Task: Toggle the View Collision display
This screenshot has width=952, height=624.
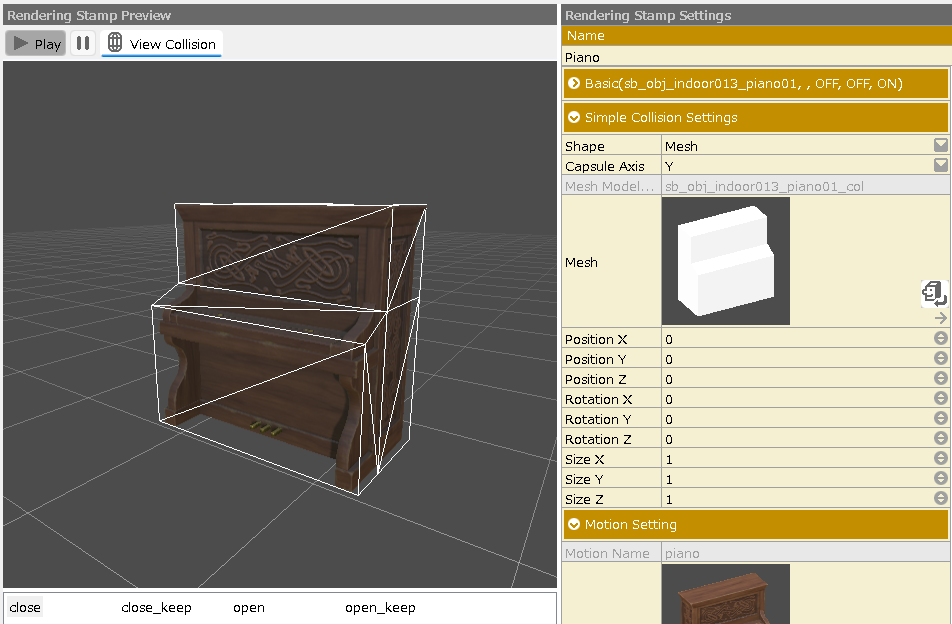Action: click(x=161, y=44)
